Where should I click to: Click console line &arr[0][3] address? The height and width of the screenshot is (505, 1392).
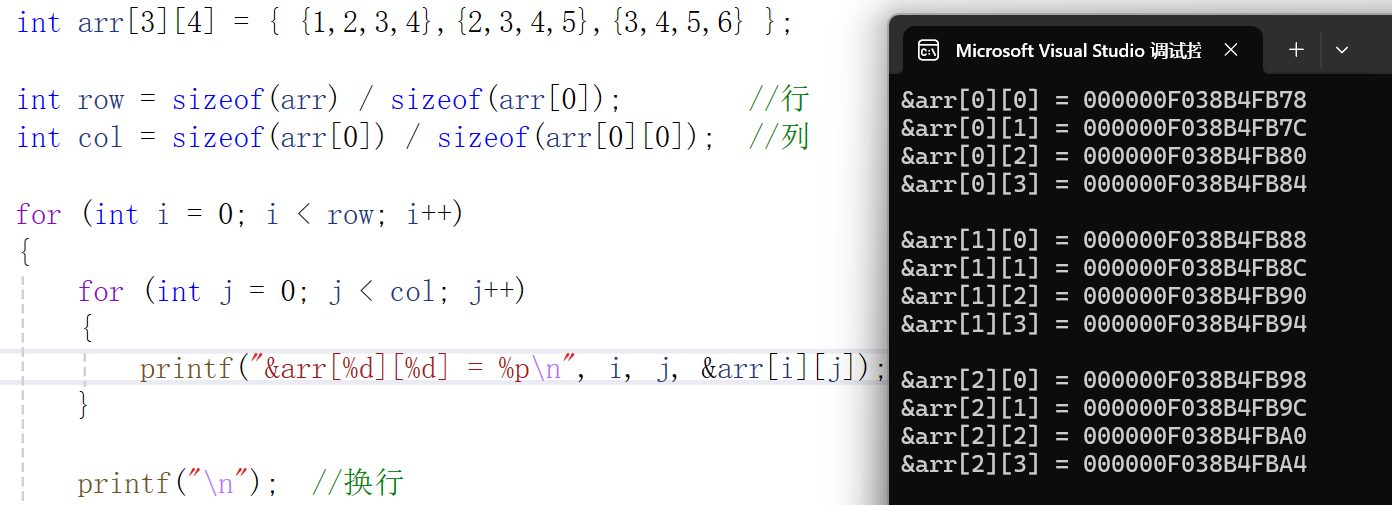(1104, 184)
